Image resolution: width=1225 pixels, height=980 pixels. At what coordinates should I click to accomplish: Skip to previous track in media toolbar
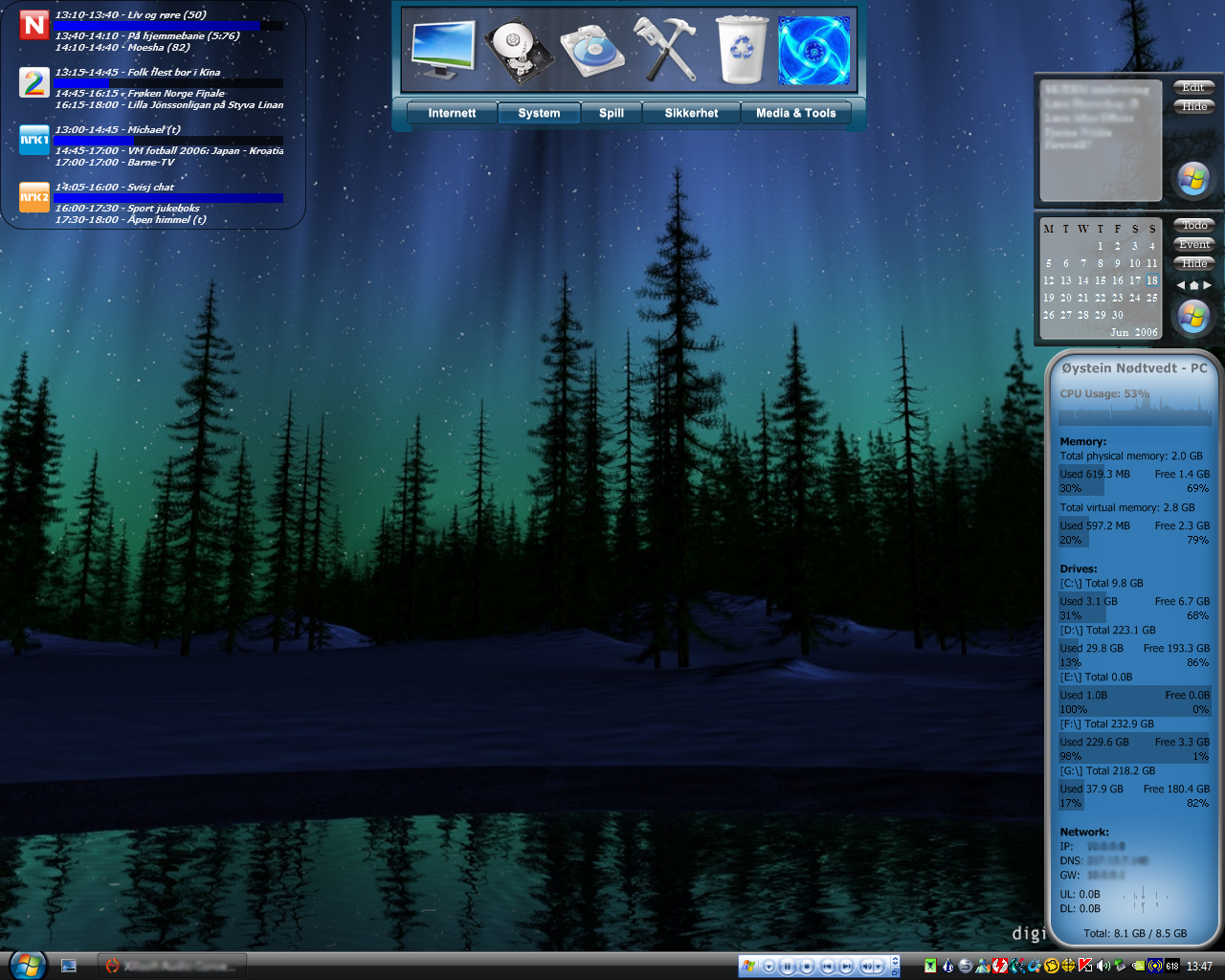[827, 967]
